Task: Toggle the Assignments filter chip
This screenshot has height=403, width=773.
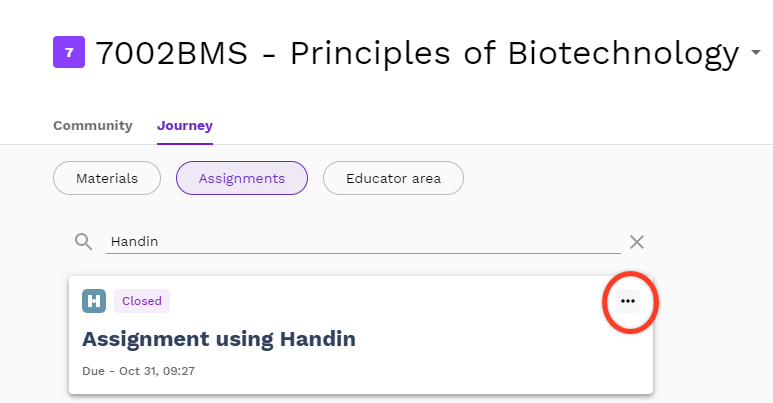Action: pyautogui.click(x=242, y=178)
